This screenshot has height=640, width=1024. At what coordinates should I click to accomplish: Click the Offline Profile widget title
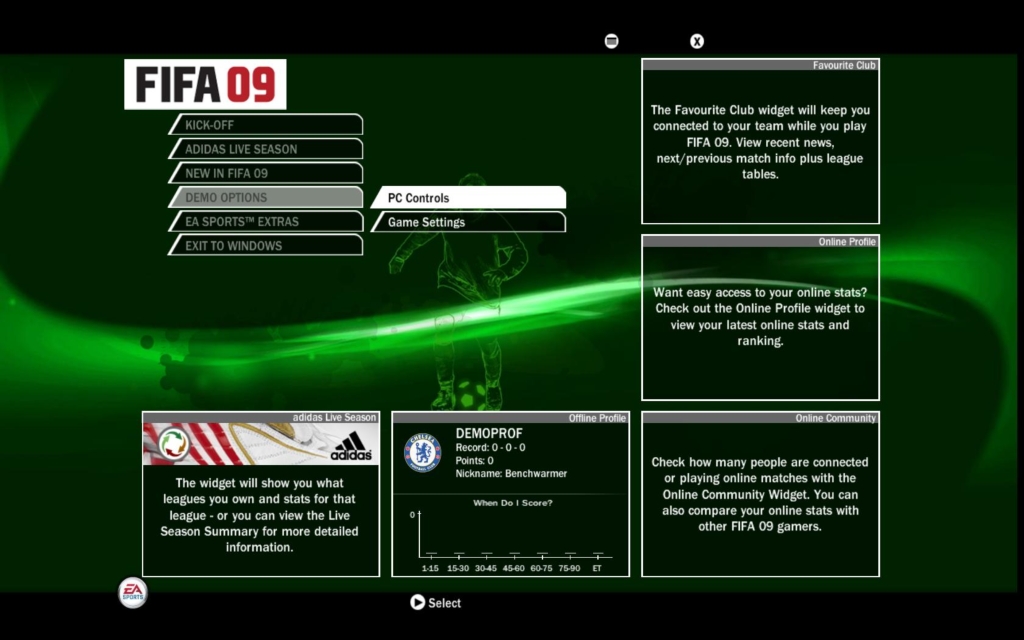click(597, 418)
